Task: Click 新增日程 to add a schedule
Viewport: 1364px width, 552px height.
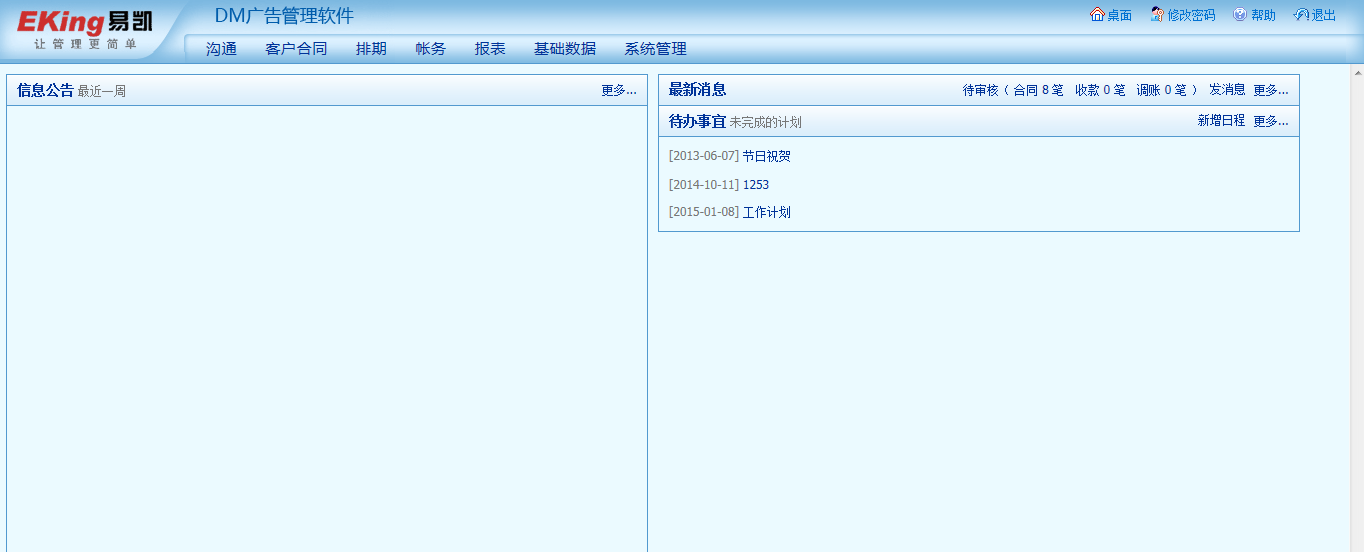Action: [x=1221, y=121]
